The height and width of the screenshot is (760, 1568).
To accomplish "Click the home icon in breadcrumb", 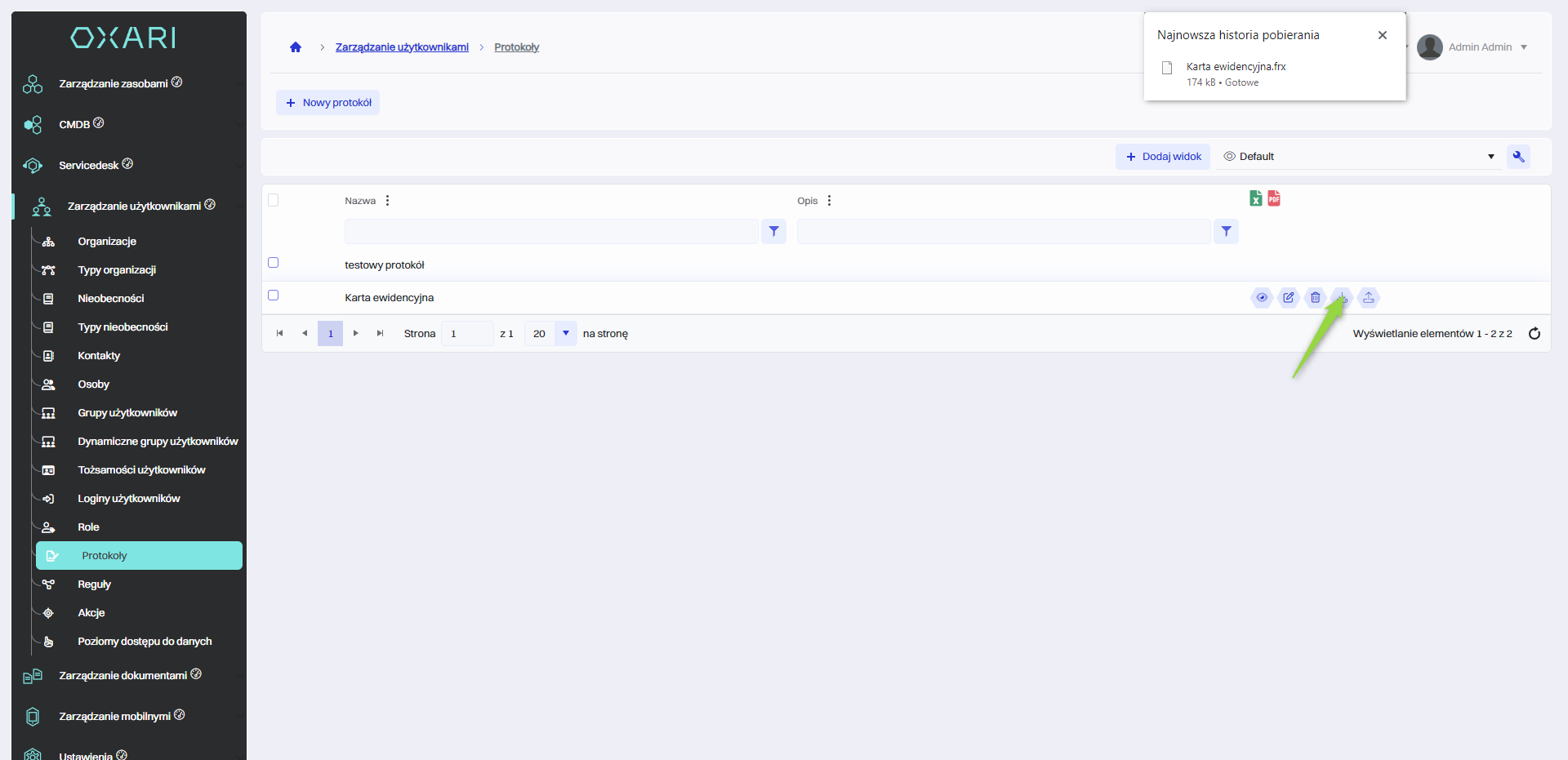I will [x=296, y=47].
